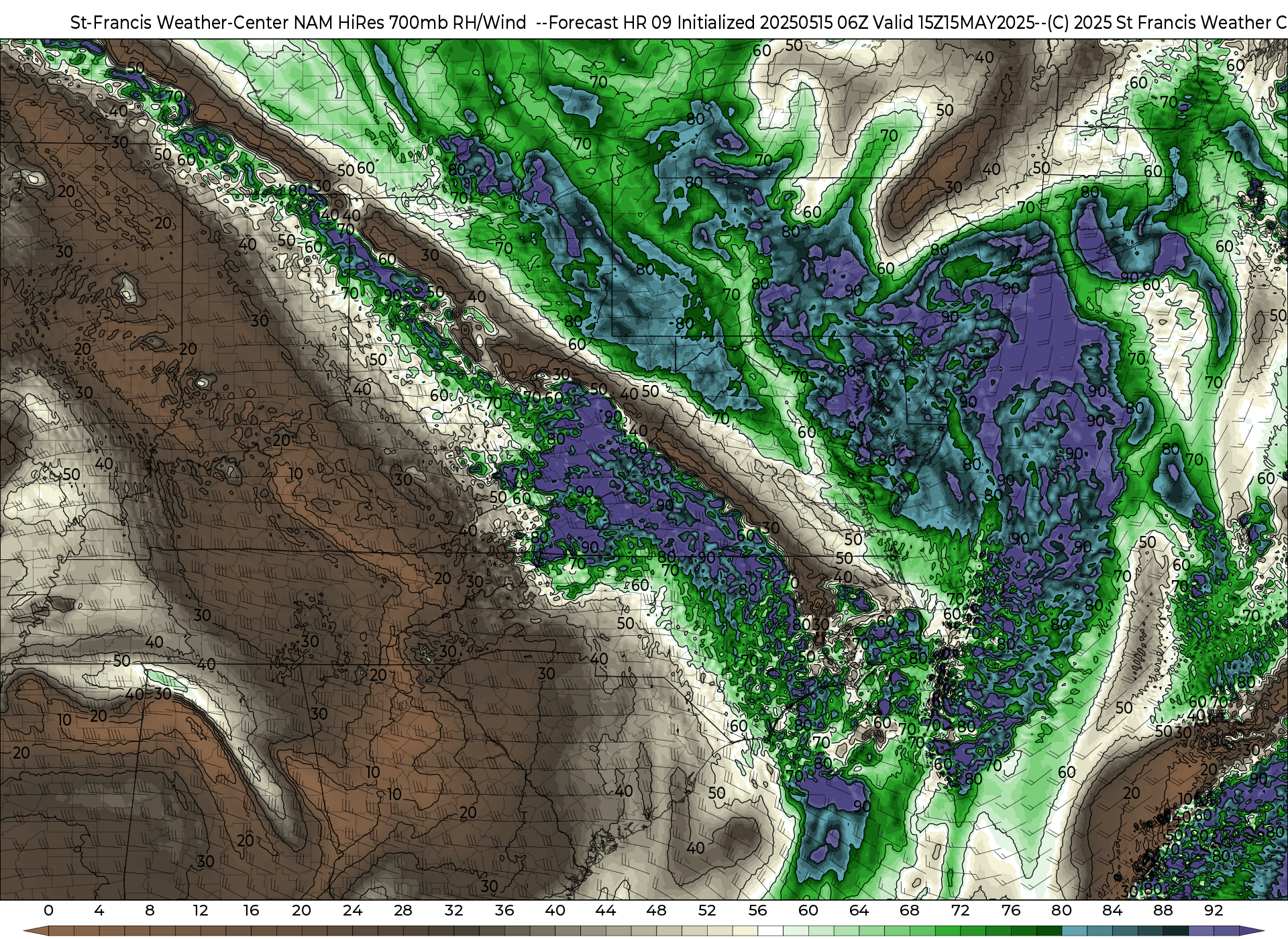Click the colorbar label 0
This screenshot has height=939, width=1288.
pos(48,910)
